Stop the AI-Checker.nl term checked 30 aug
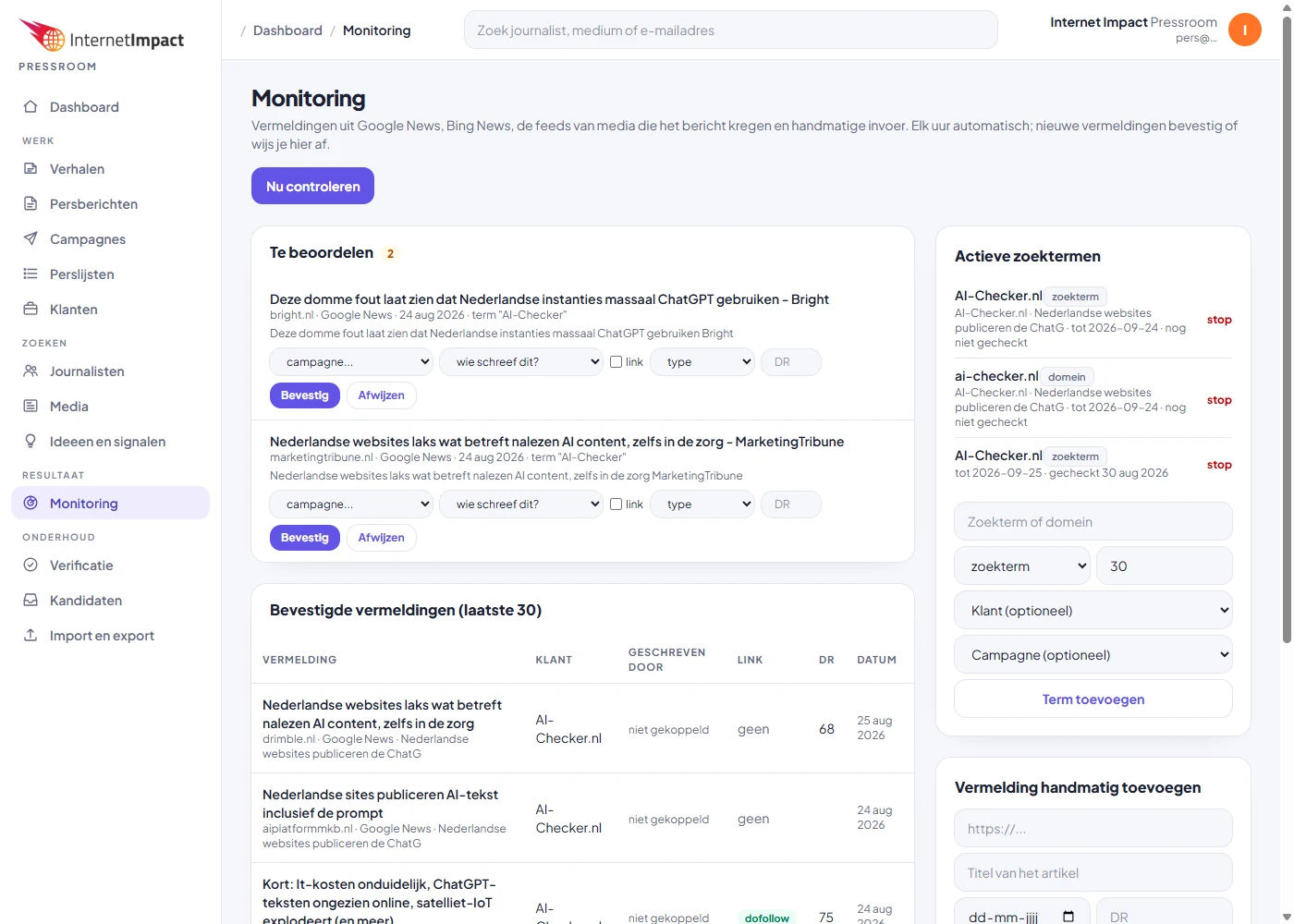 tap(1219, 464)
